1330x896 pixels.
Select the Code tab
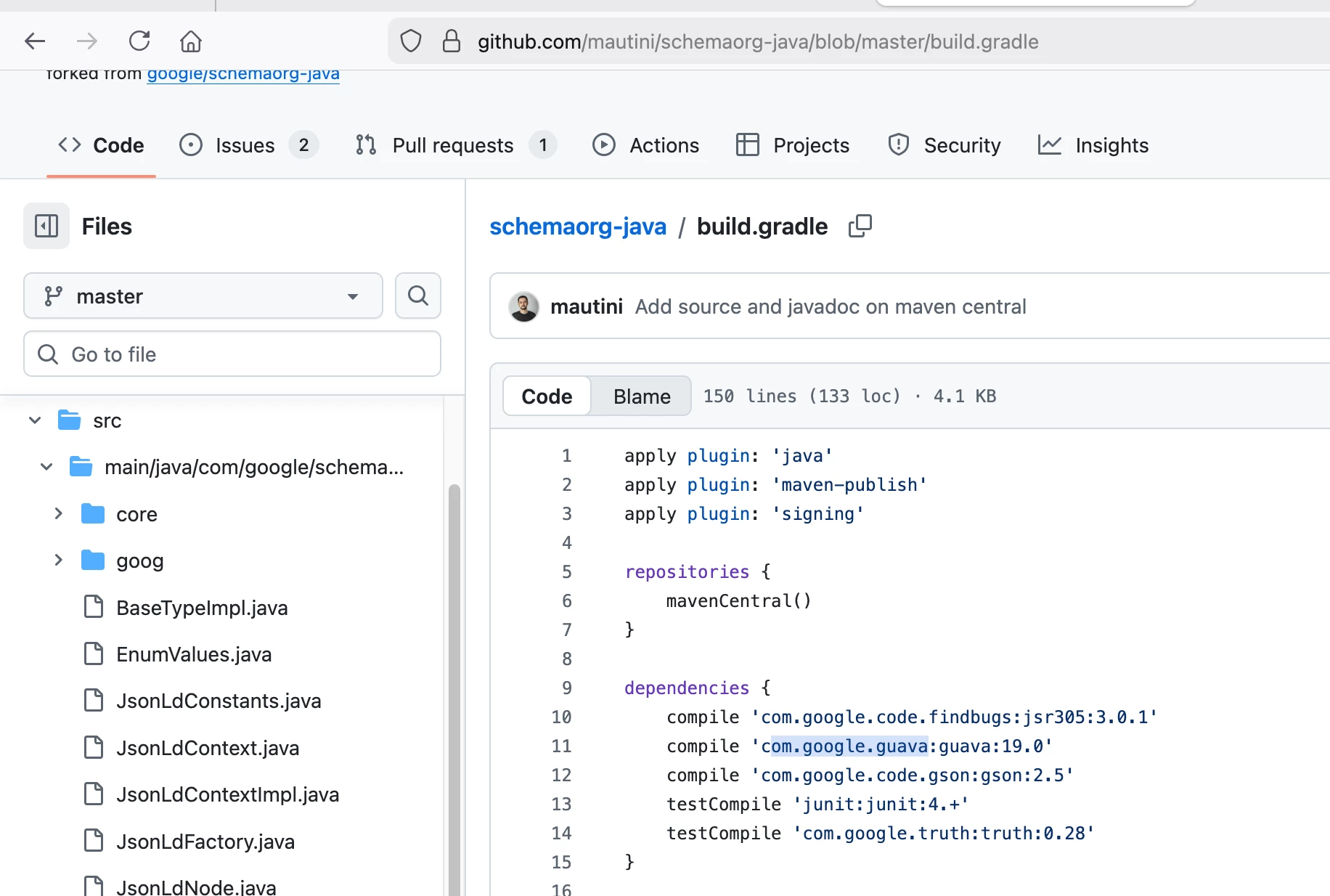point(101,145)
